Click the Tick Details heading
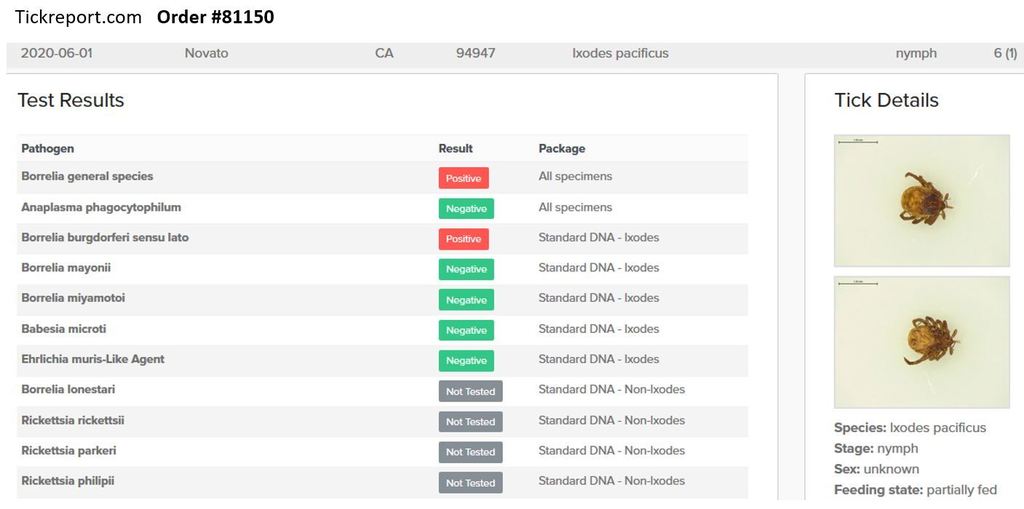The image size is (1024, 509). (x=886, y=100)
